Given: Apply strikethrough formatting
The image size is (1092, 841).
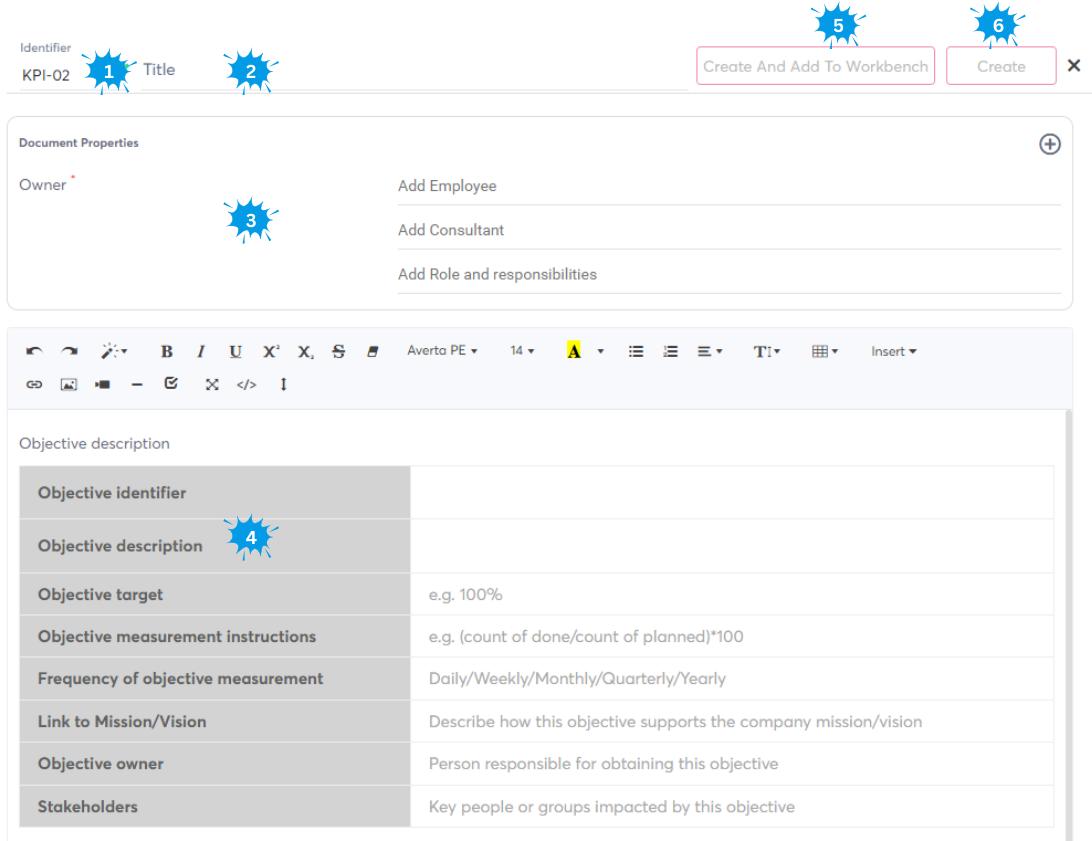Looking at the screenshot, I should (336, 352).
